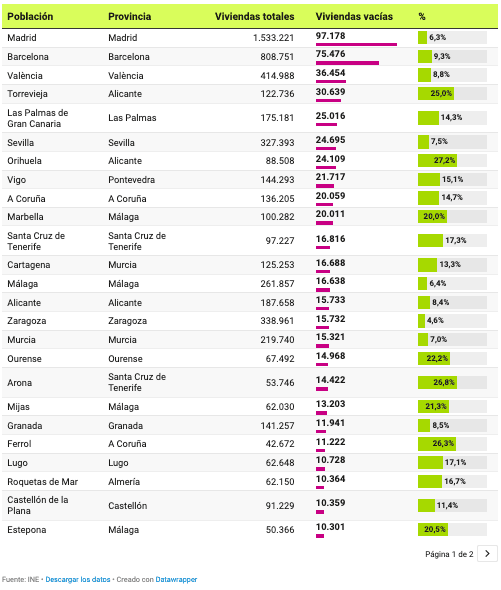Open the Datawrapper link

[x=176, y=579]
